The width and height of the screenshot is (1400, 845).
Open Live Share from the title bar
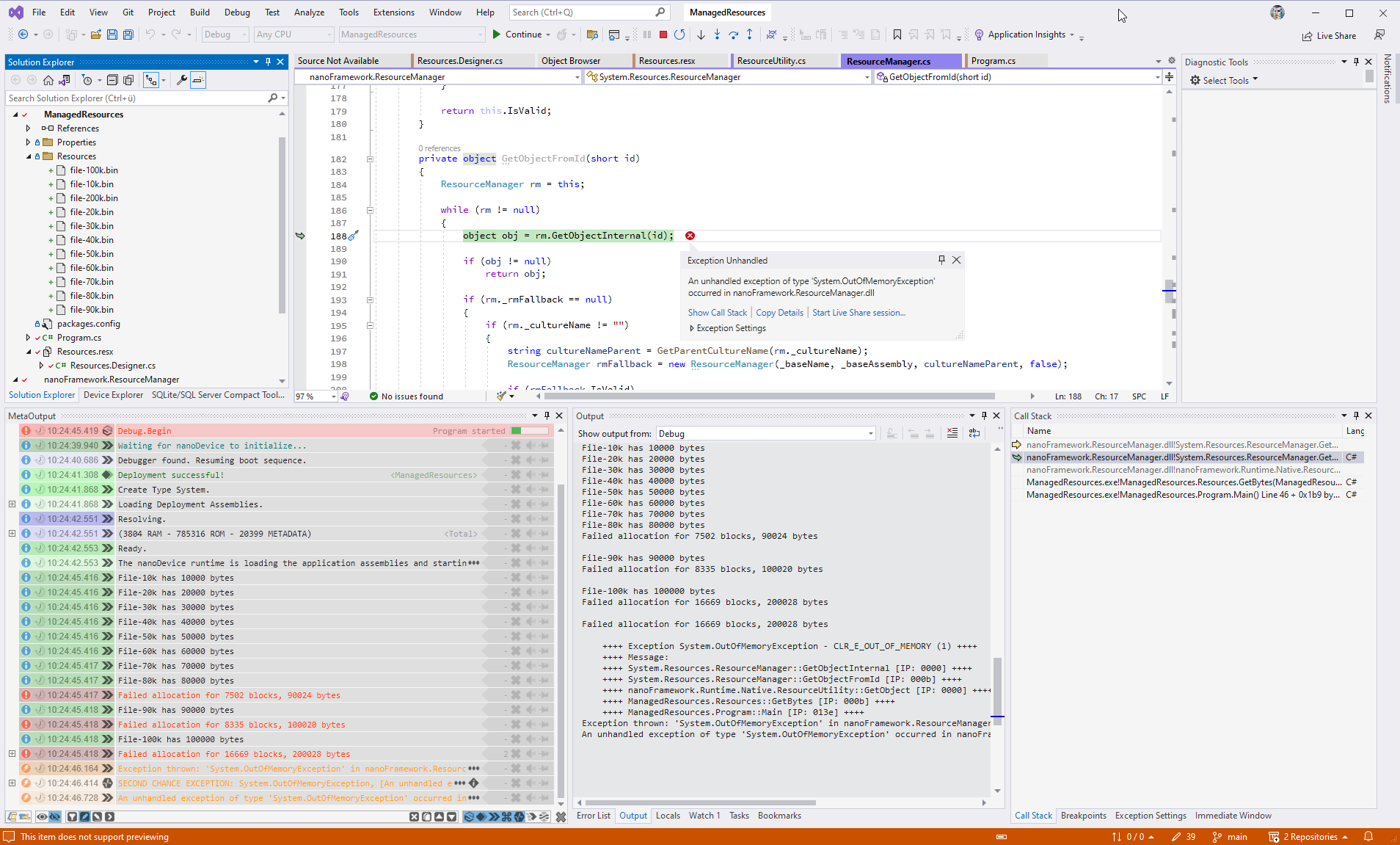[x=1329, y=35]
